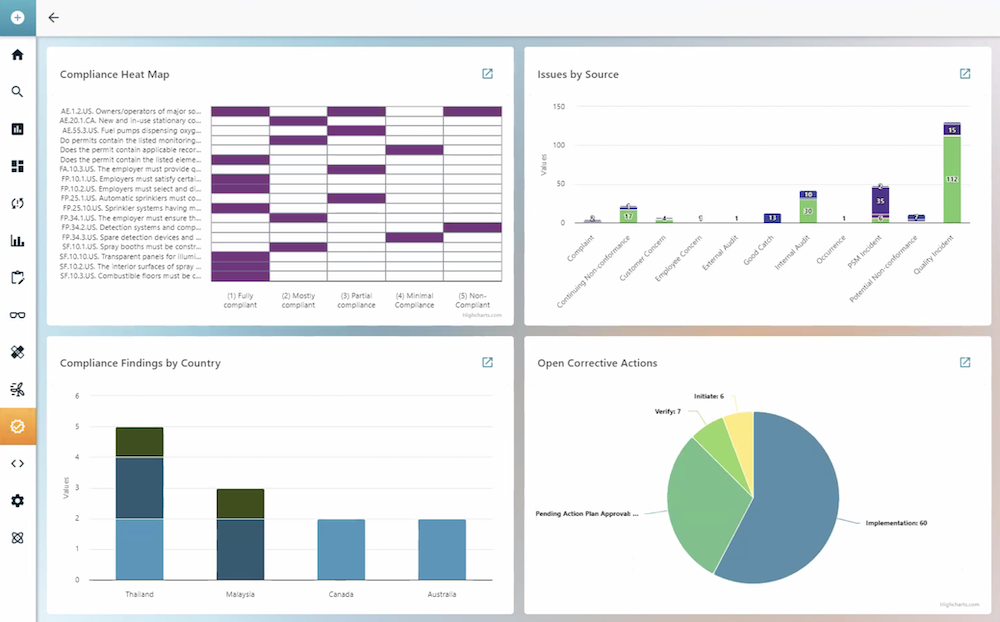The height and width of the screenshot is (622, 1000).
Task: Click the 'Initiate: 6' label
Action: point(709,396)
